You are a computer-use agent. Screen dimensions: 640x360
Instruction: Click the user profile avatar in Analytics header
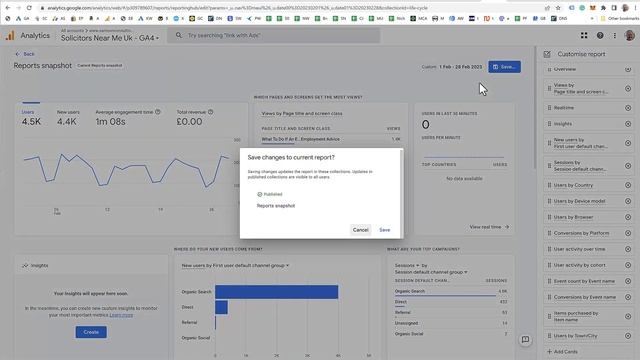click(629, 35)
